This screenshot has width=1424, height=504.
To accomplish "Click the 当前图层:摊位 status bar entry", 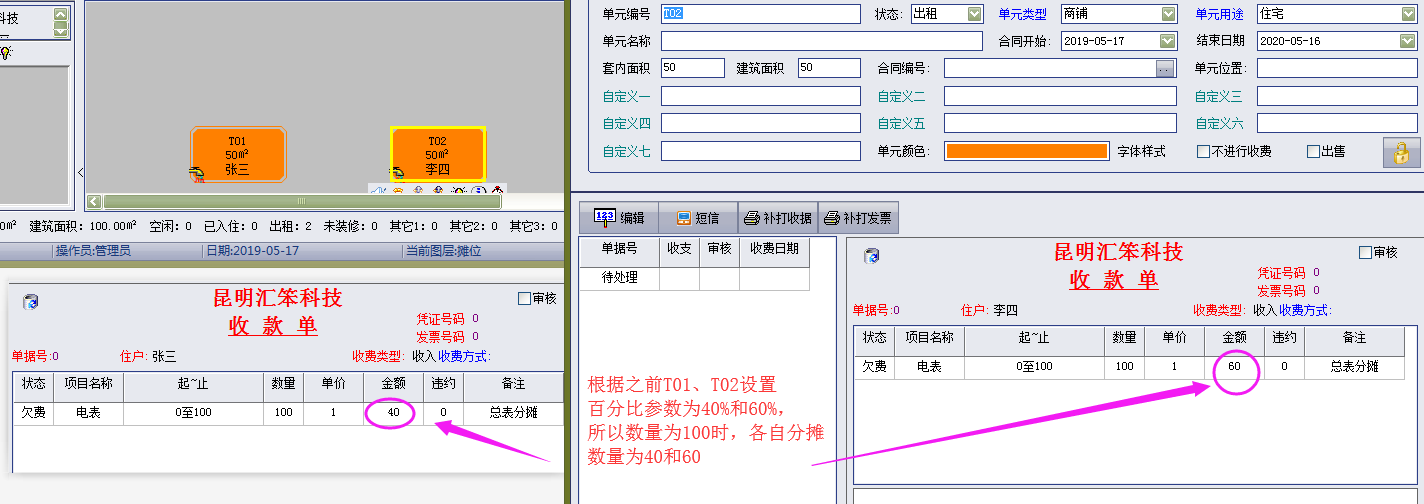I will point(443,251).
